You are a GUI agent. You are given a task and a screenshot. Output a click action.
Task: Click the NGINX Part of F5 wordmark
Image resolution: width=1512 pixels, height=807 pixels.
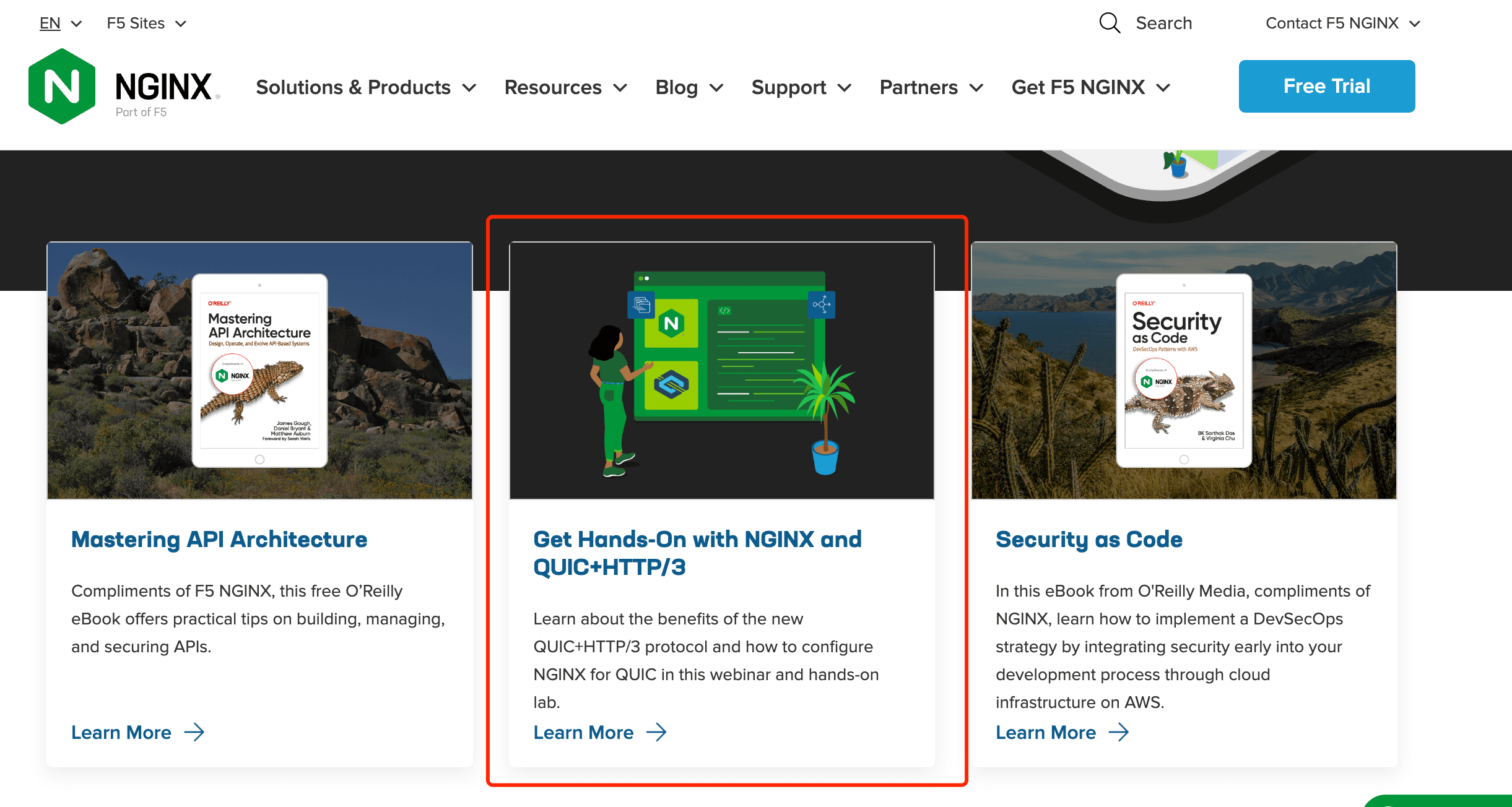pyautogui.click(x=167, y=93)
